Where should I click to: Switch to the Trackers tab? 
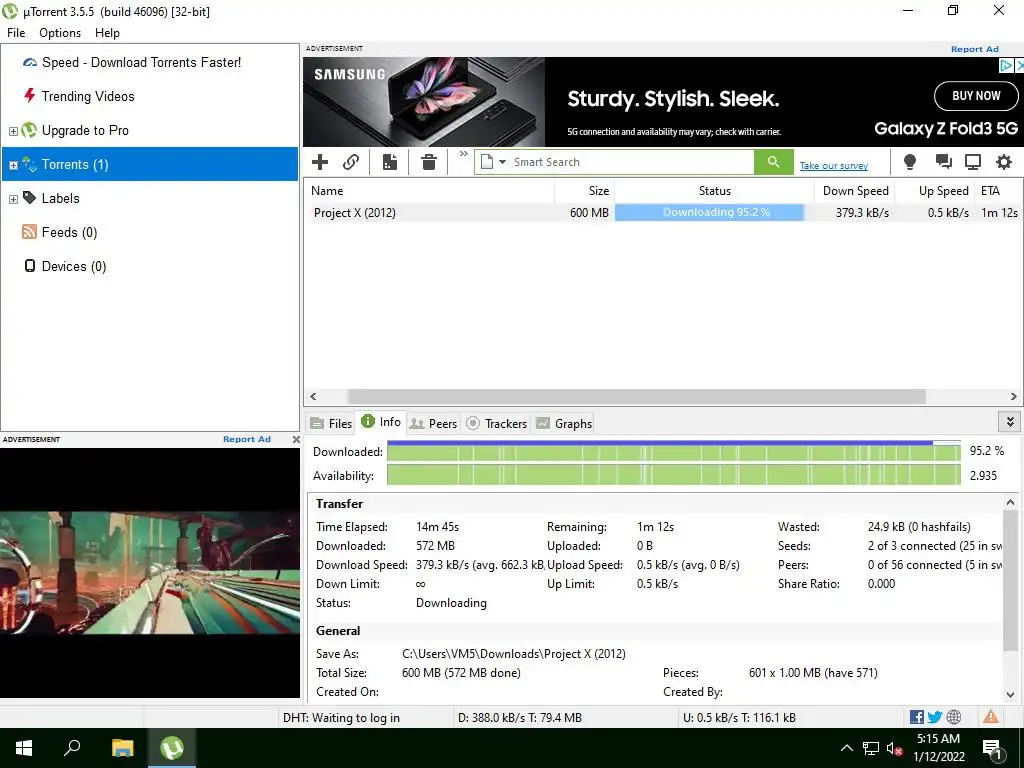pos(496,423)
